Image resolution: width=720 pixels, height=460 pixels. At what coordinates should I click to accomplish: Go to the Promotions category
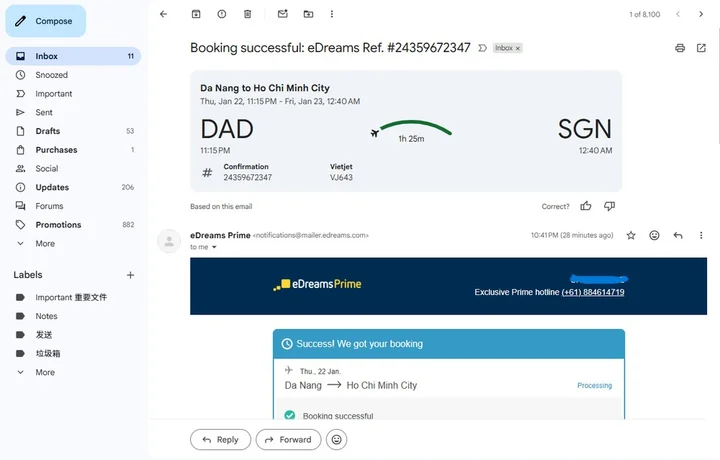(x=58, y=225)
